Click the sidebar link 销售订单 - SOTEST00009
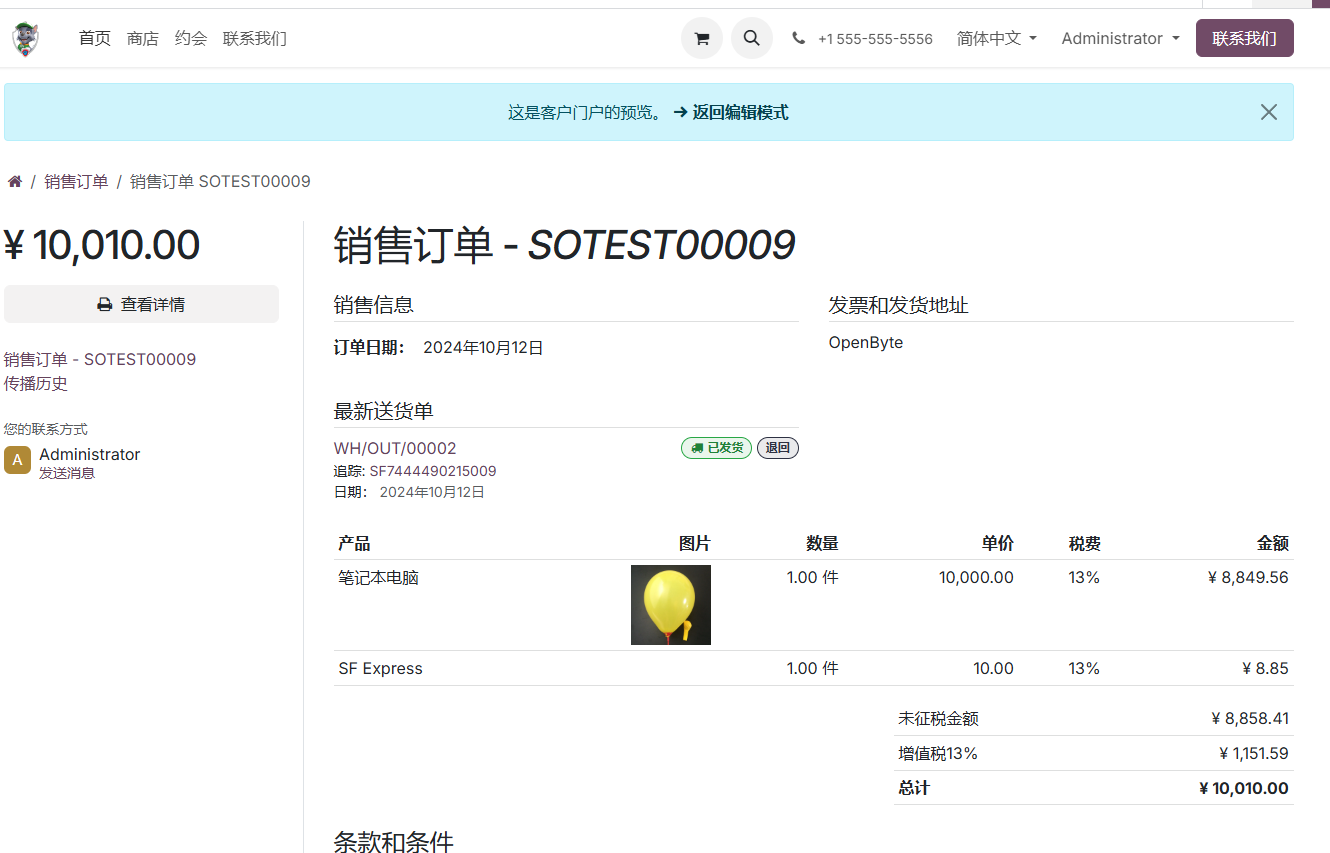The image size is (1330, 853). 100,359
